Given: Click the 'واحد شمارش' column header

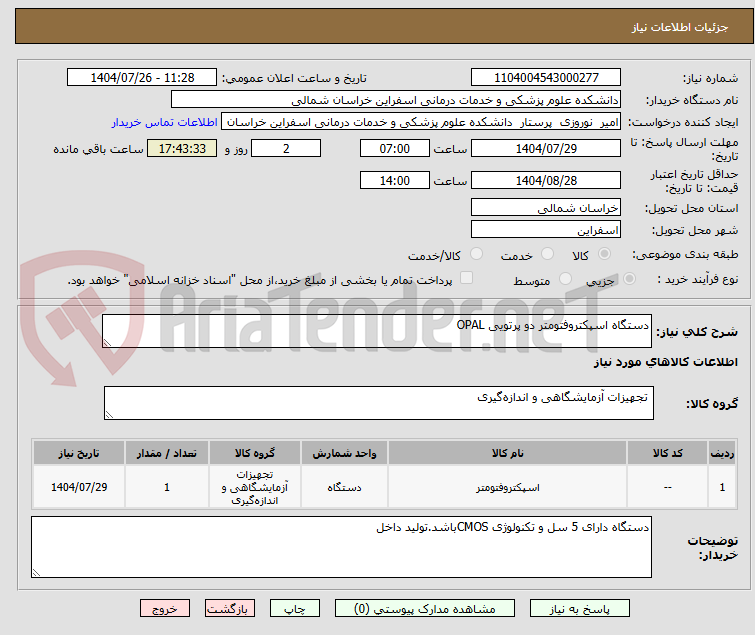Looking at the screenshot, I should [x=344, y=453].
